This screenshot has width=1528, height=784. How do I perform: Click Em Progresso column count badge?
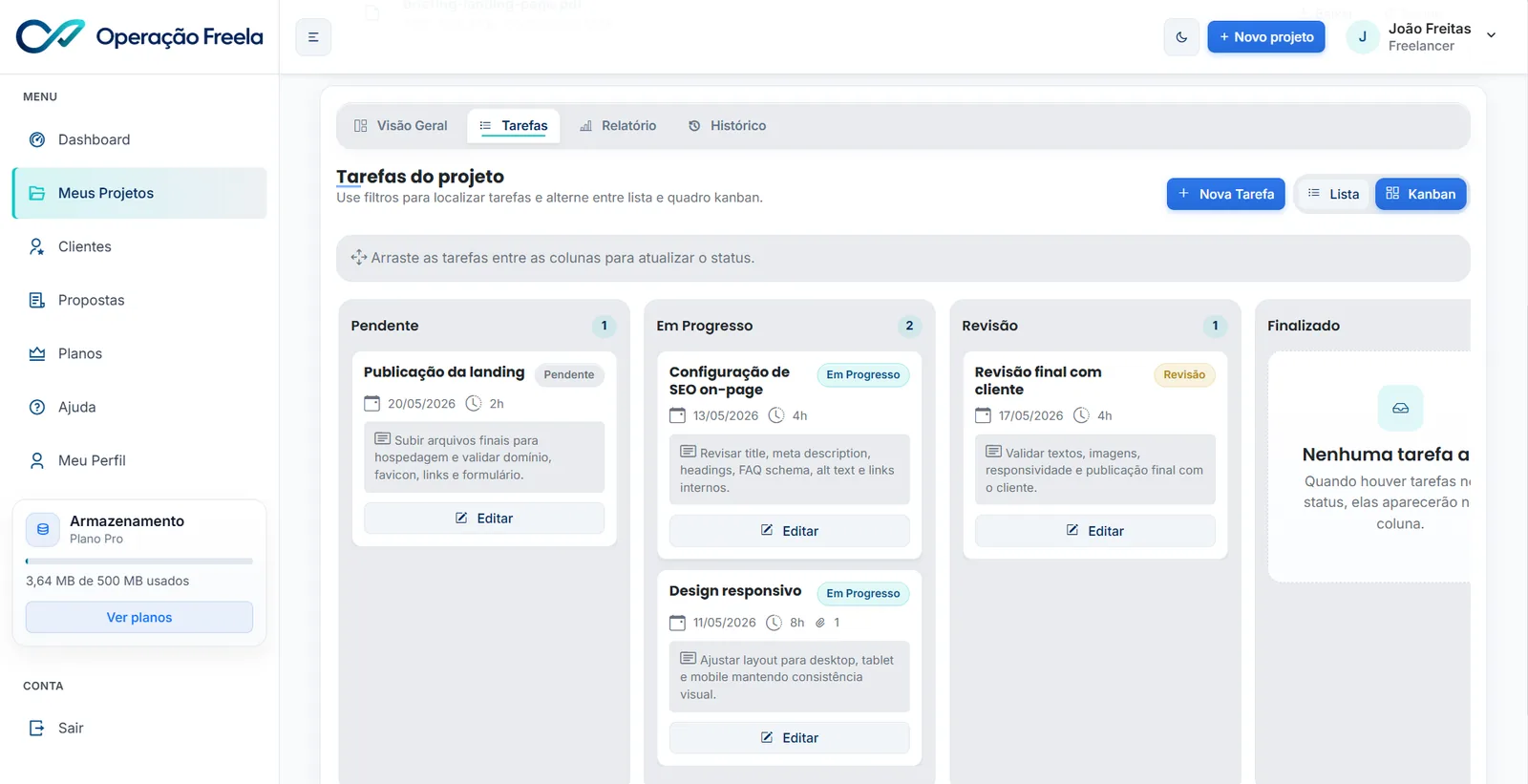(x=909, y=326)
